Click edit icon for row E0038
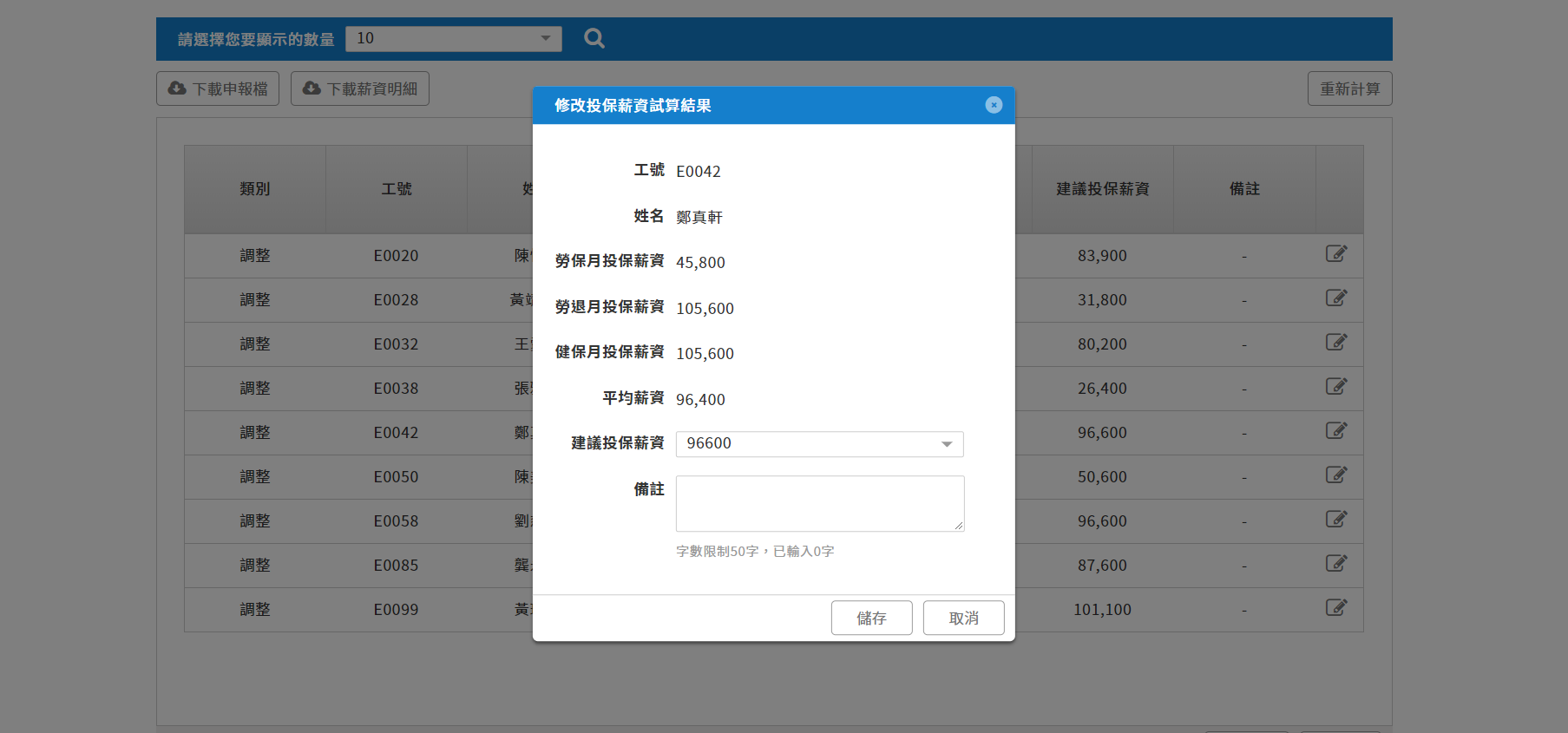This screenshot has height=733, width=1568. (x=1336, y=387)
